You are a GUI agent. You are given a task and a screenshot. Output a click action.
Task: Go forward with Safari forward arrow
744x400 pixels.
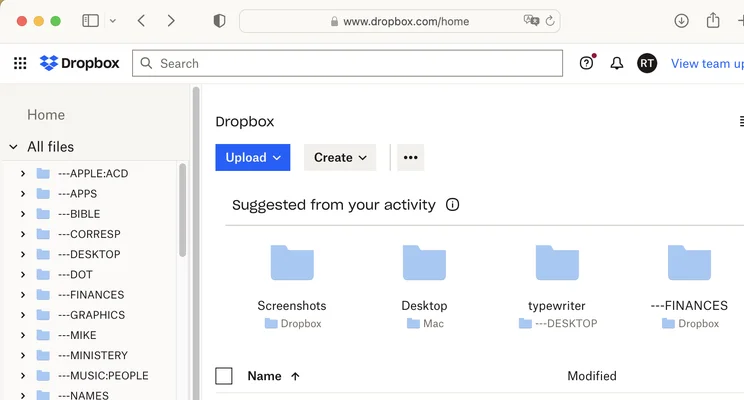click(x=171, y=21)
